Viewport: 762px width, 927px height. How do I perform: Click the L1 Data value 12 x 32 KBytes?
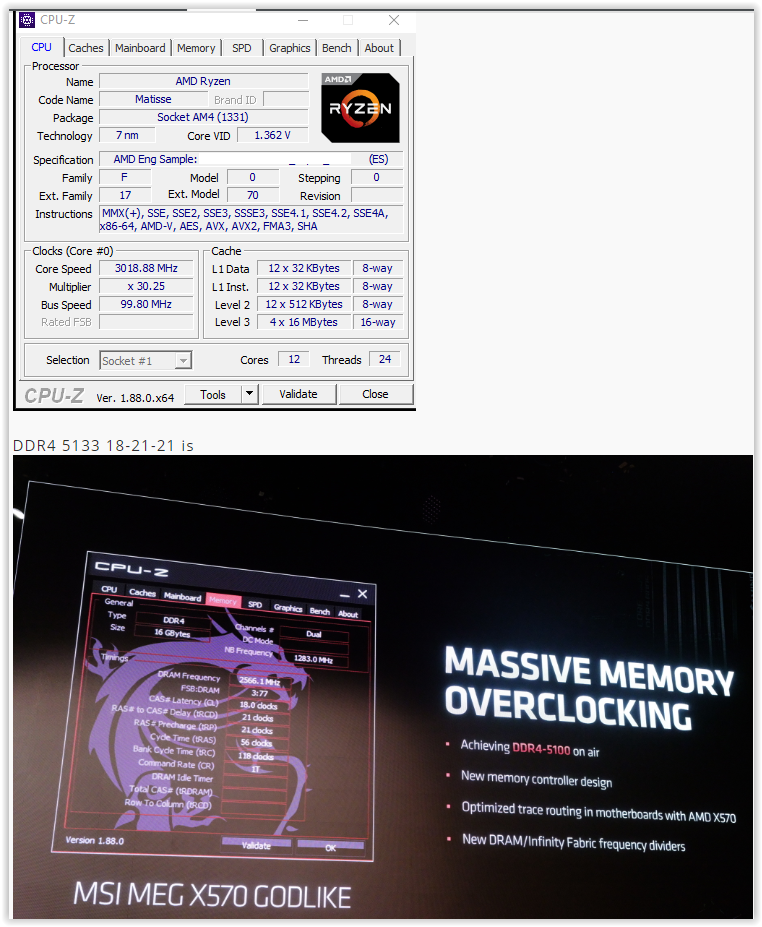pos(304,268)
